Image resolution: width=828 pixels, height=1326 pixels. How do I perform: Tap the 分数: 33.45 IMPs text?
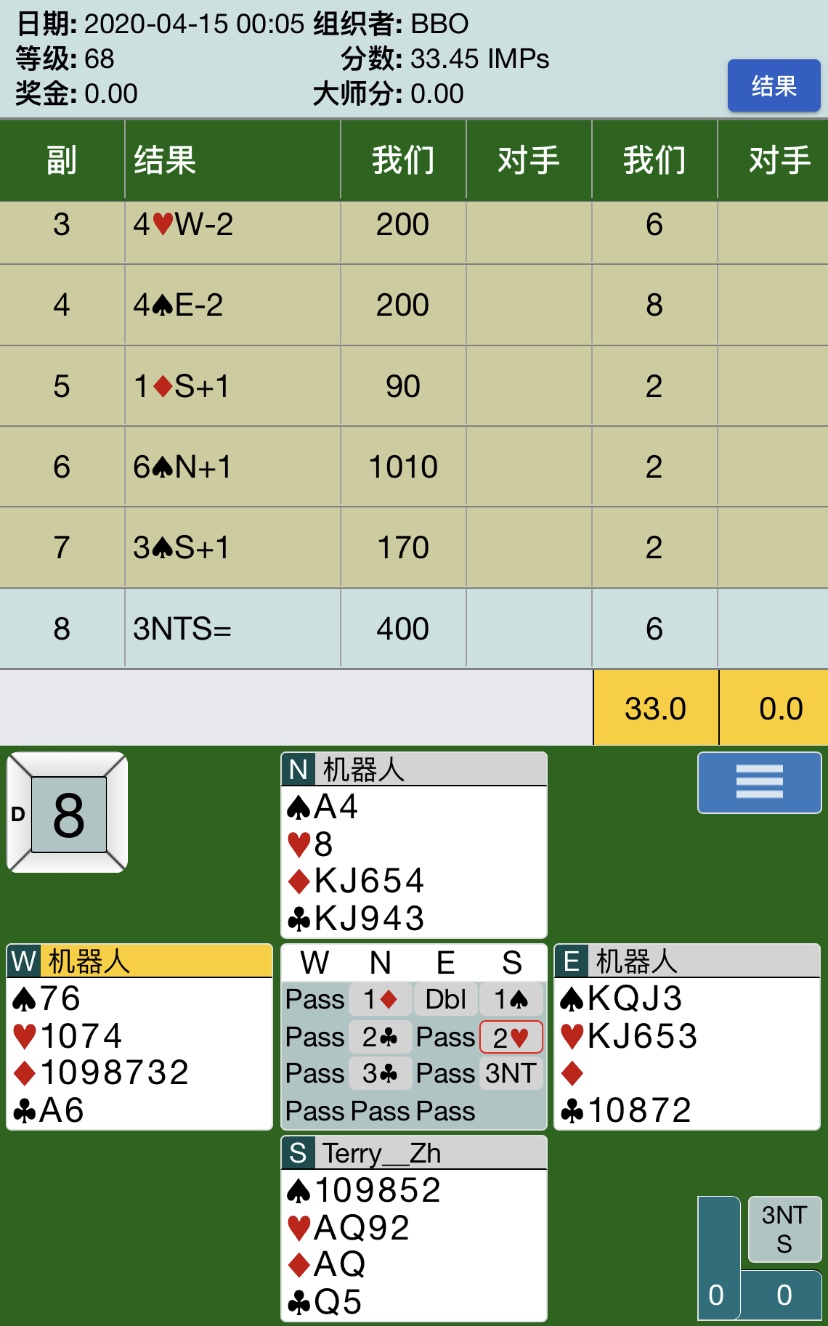point(446,59)
